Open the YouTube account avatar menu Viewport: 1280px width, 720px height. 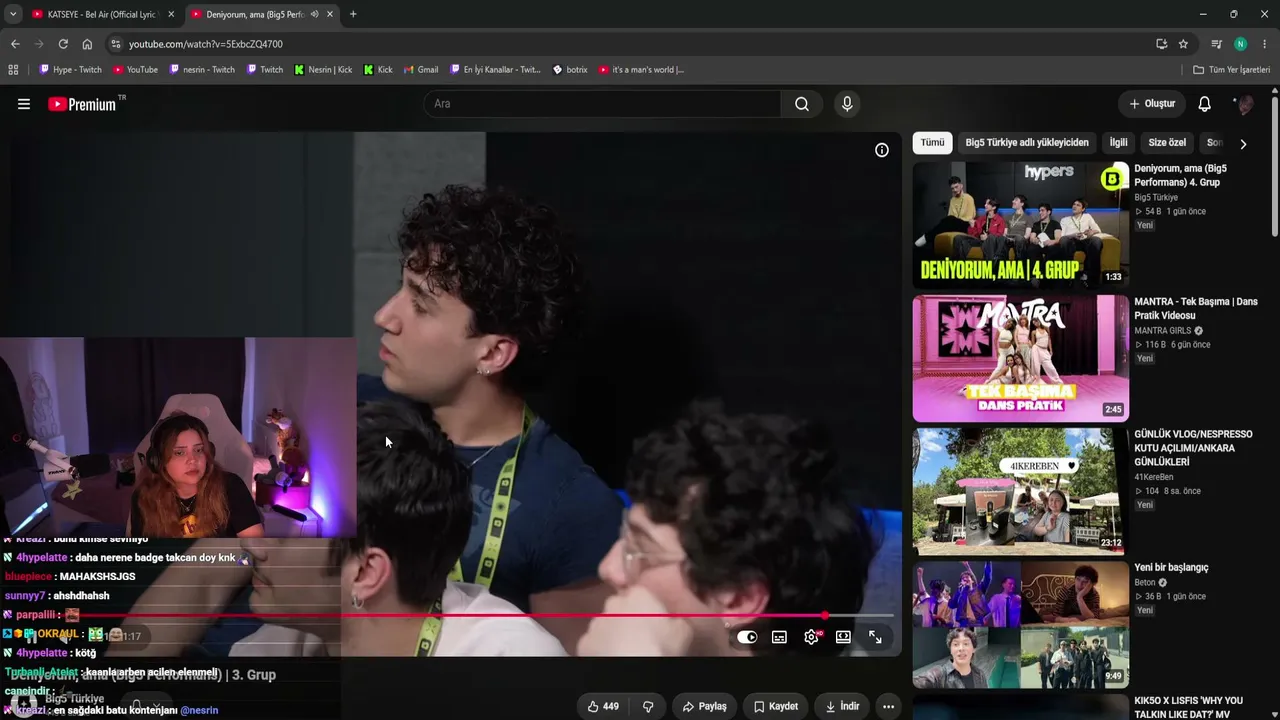coord(1245,104)
